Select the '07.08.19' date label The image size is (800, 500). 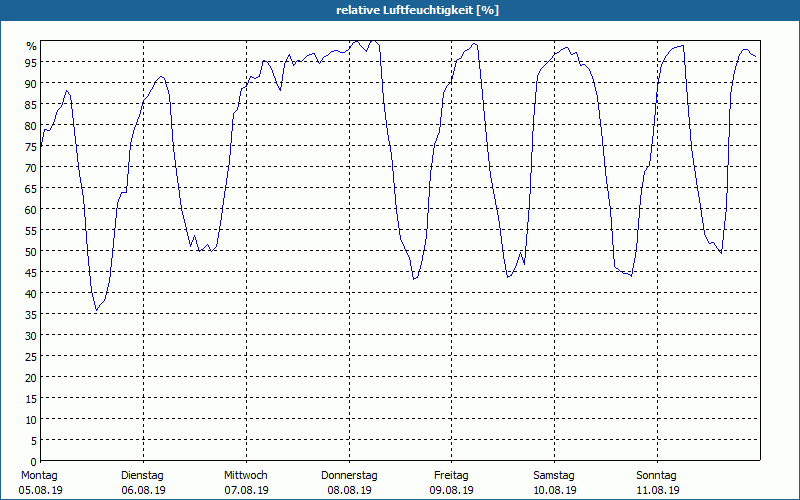pyautogui.click(x=246, y=490)
